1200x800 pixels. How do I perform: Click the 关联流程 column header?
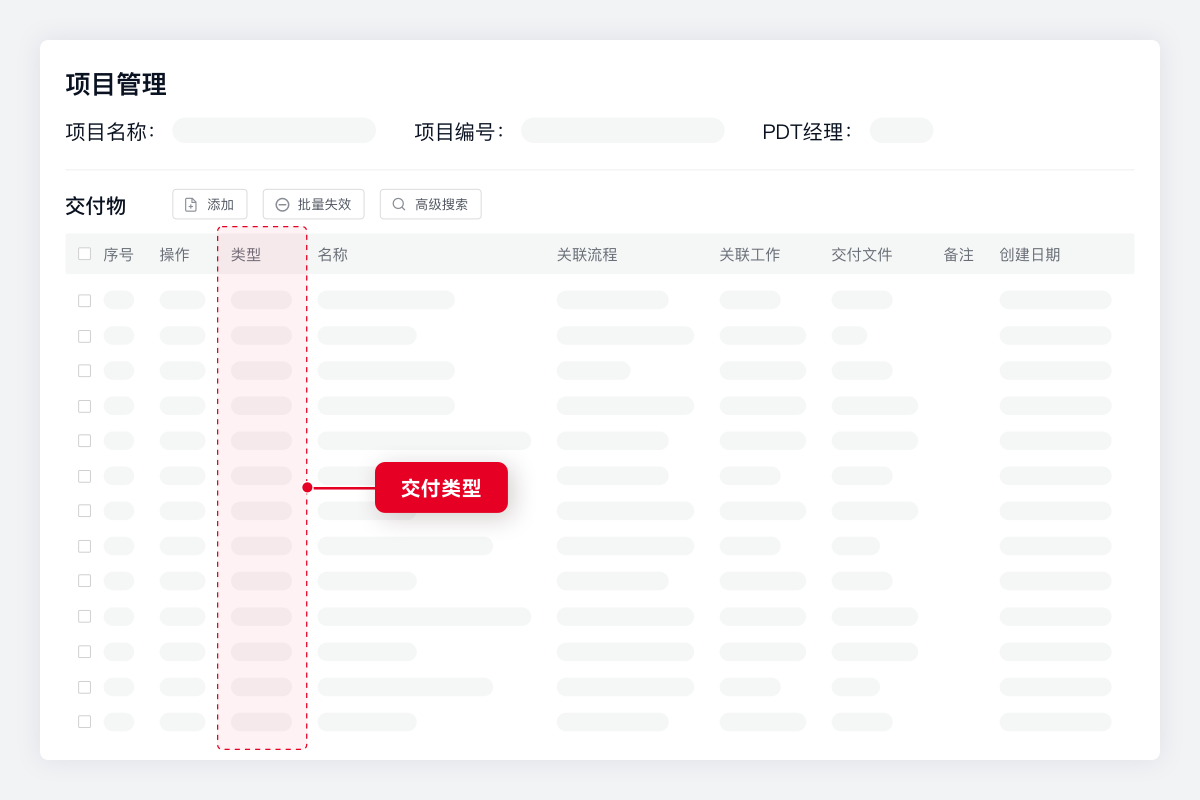point(587,255)
